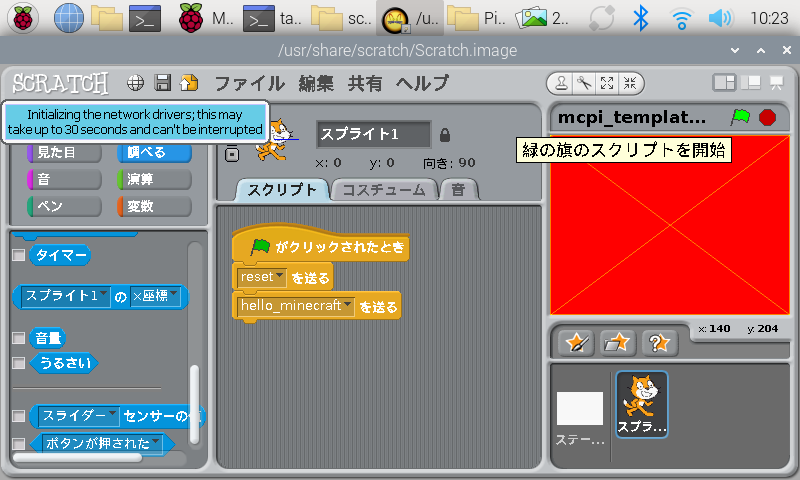Choose new sprite from file folder icon
800x480 pixels.
coord(617,342)
